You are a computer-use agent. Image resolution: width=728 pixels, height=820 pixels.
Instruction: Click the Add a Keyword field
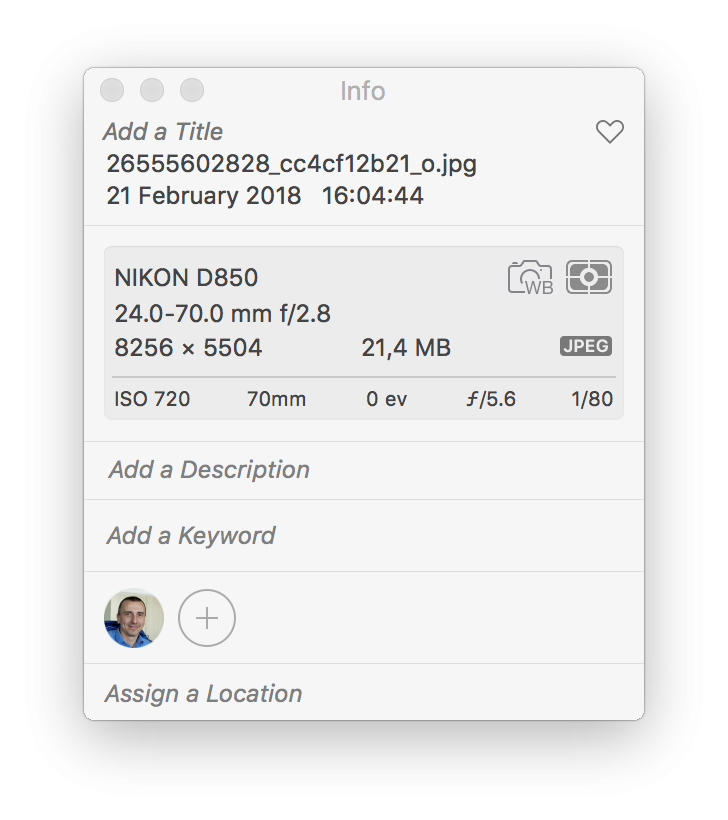[x=191, y=536]
